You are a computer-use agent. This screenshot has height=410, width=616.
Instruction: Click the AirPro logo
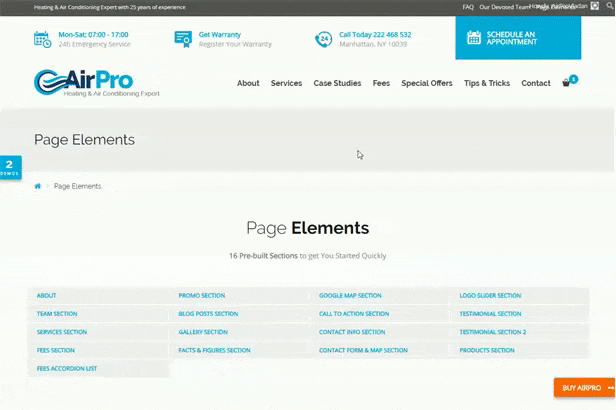[97, 83]
